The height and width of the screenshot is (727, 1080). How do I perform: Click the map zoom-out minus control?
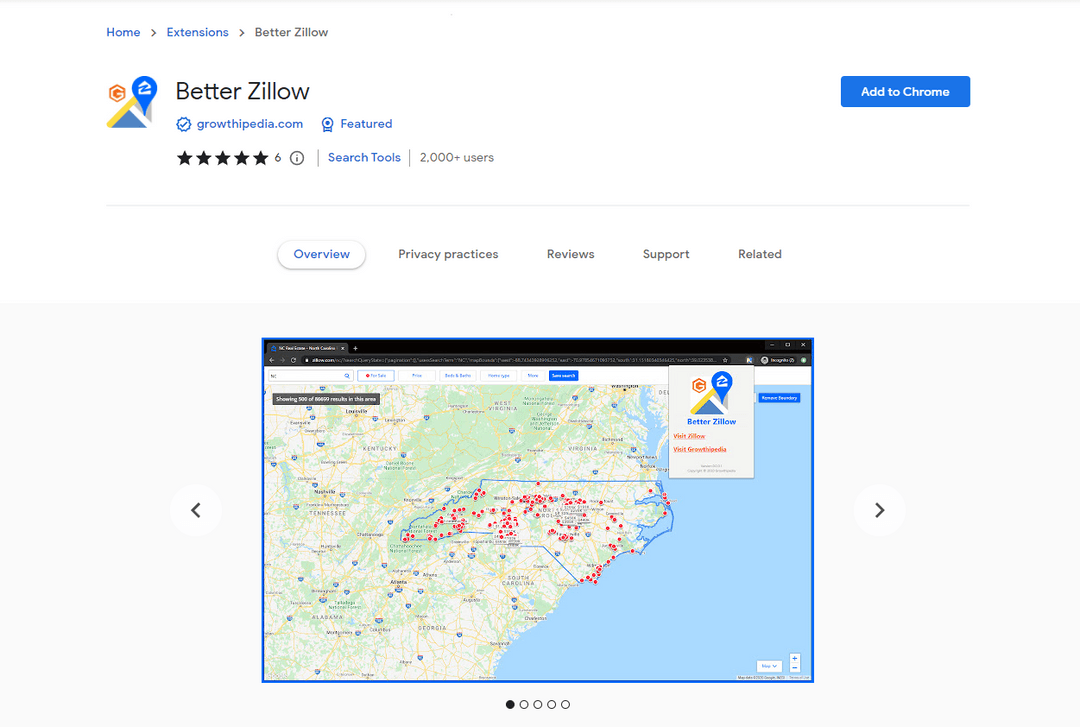click(795, 668)
